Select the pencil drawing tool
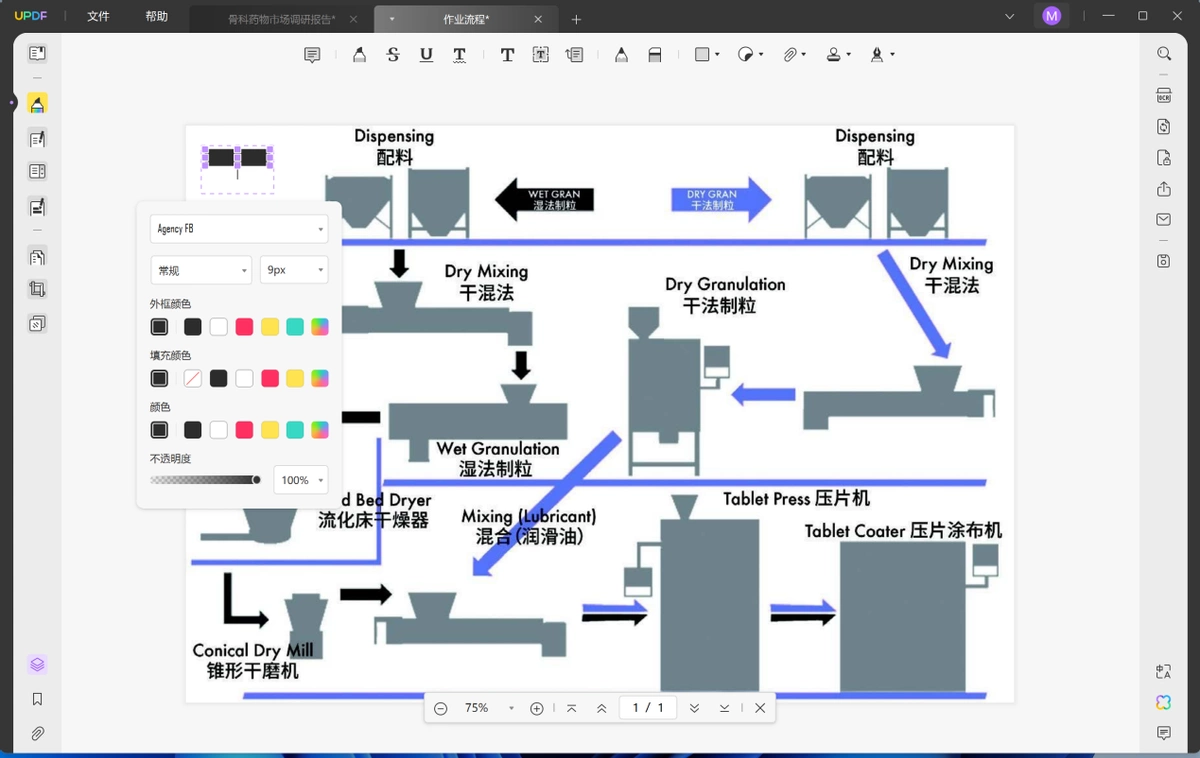 point(621,55)
